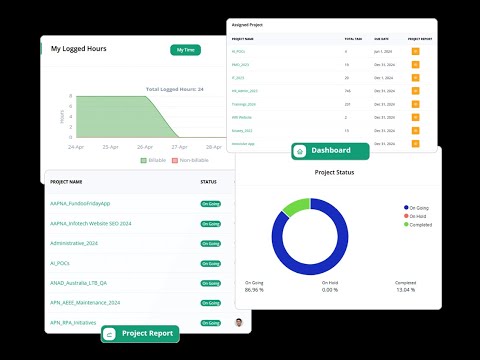Click the My Logged Hours title
This screenshot has width=480, height=360.
79,49
